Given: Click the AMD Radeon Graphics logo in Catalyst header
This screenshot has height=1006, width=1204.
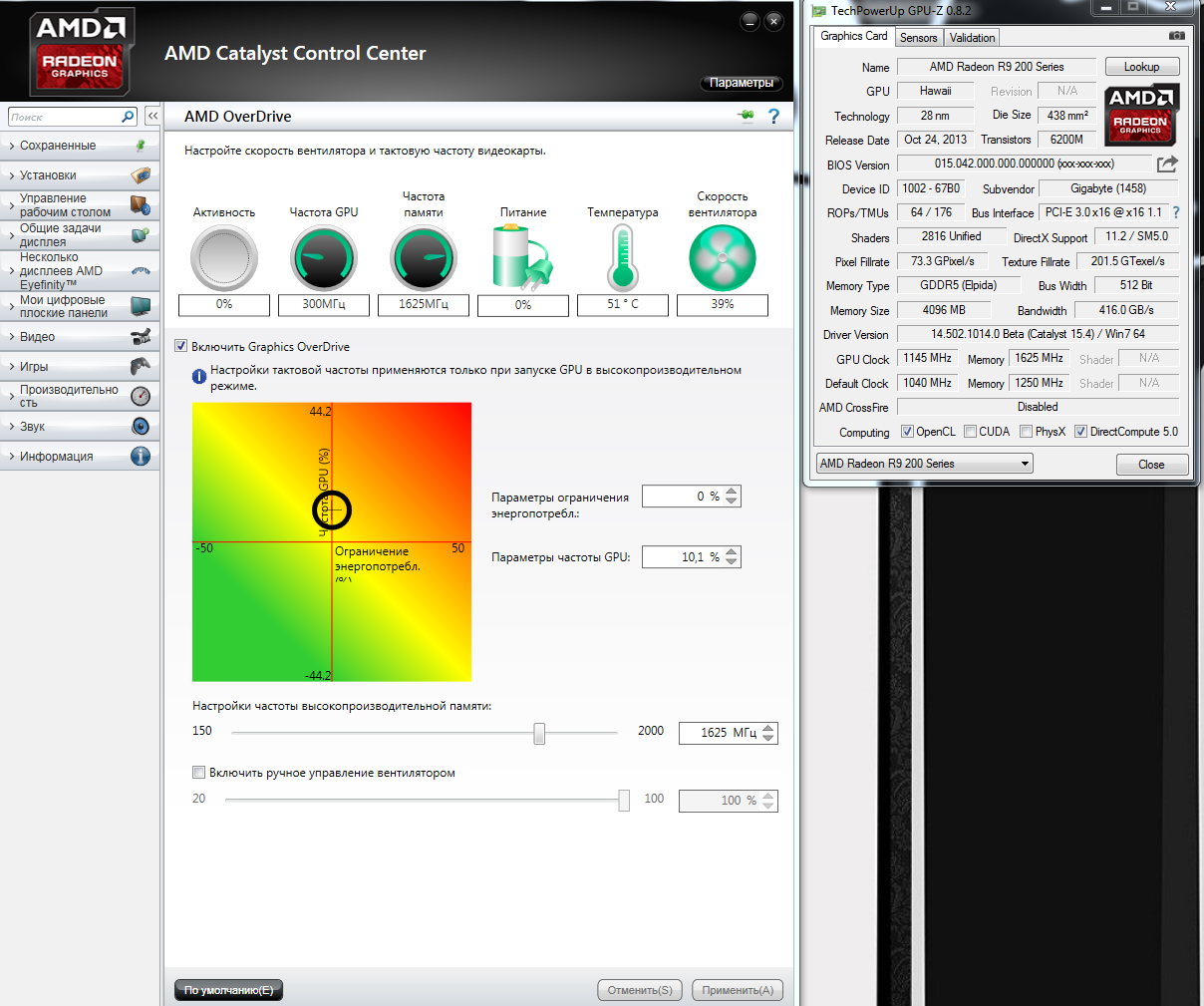Looking at the screenshot, I should tap(80, 54).
